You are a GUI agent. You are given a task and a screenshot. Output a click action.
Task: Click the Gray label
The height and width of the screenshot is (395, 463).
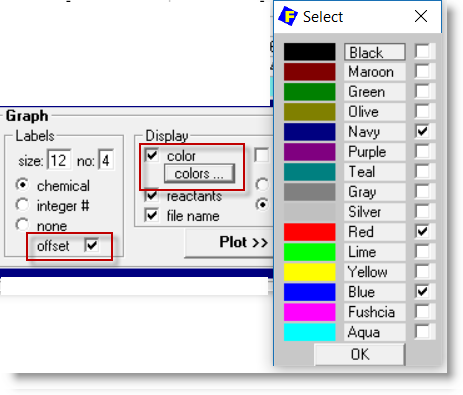(x=375, y=192)
